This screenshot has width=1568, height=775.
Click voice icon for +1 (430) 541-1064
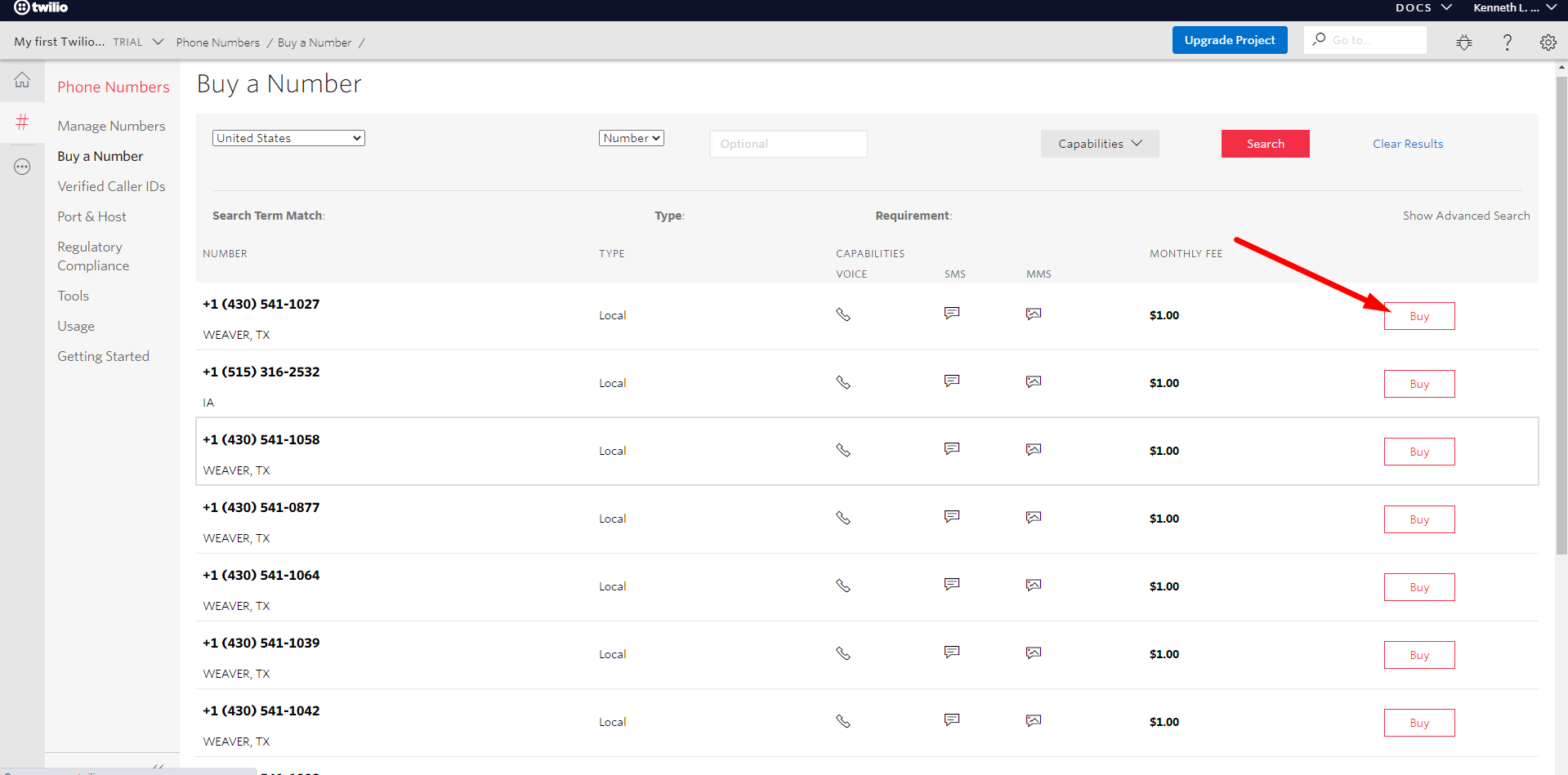point(843,586)
